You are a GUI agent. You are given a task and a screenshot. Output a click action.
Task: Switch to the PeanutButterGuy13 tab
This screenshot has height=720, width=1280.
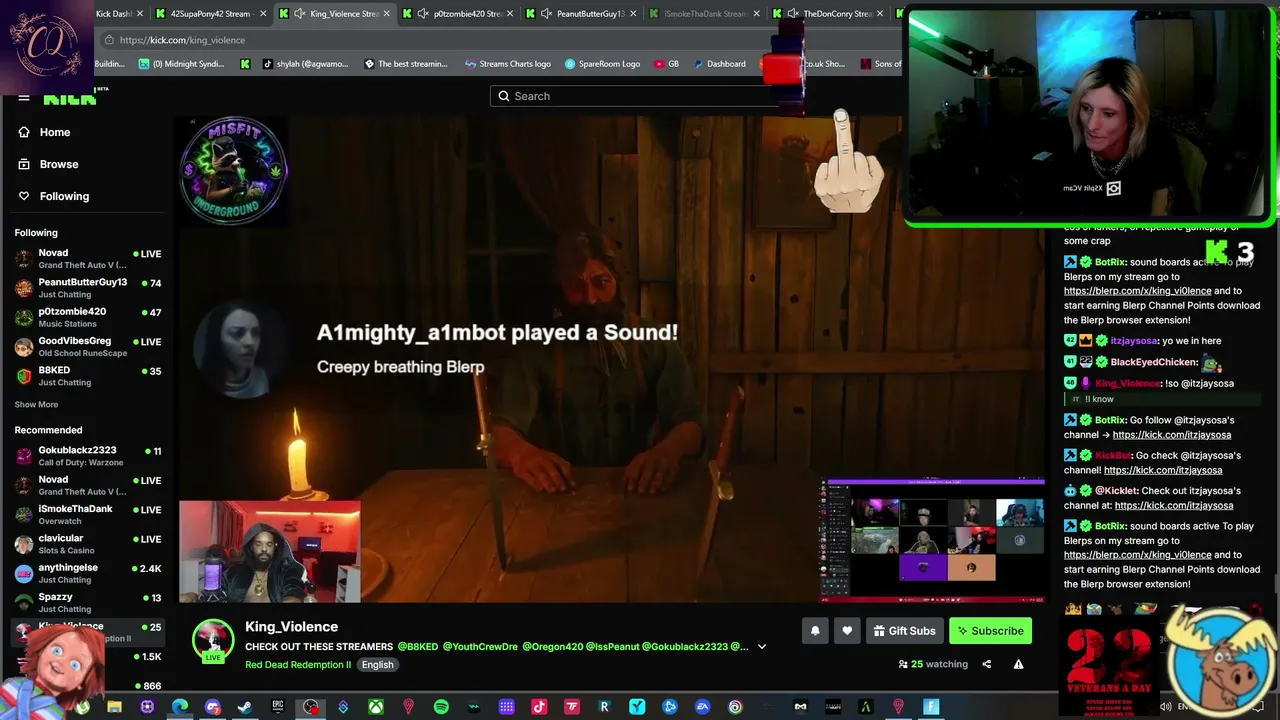(582, 14)
